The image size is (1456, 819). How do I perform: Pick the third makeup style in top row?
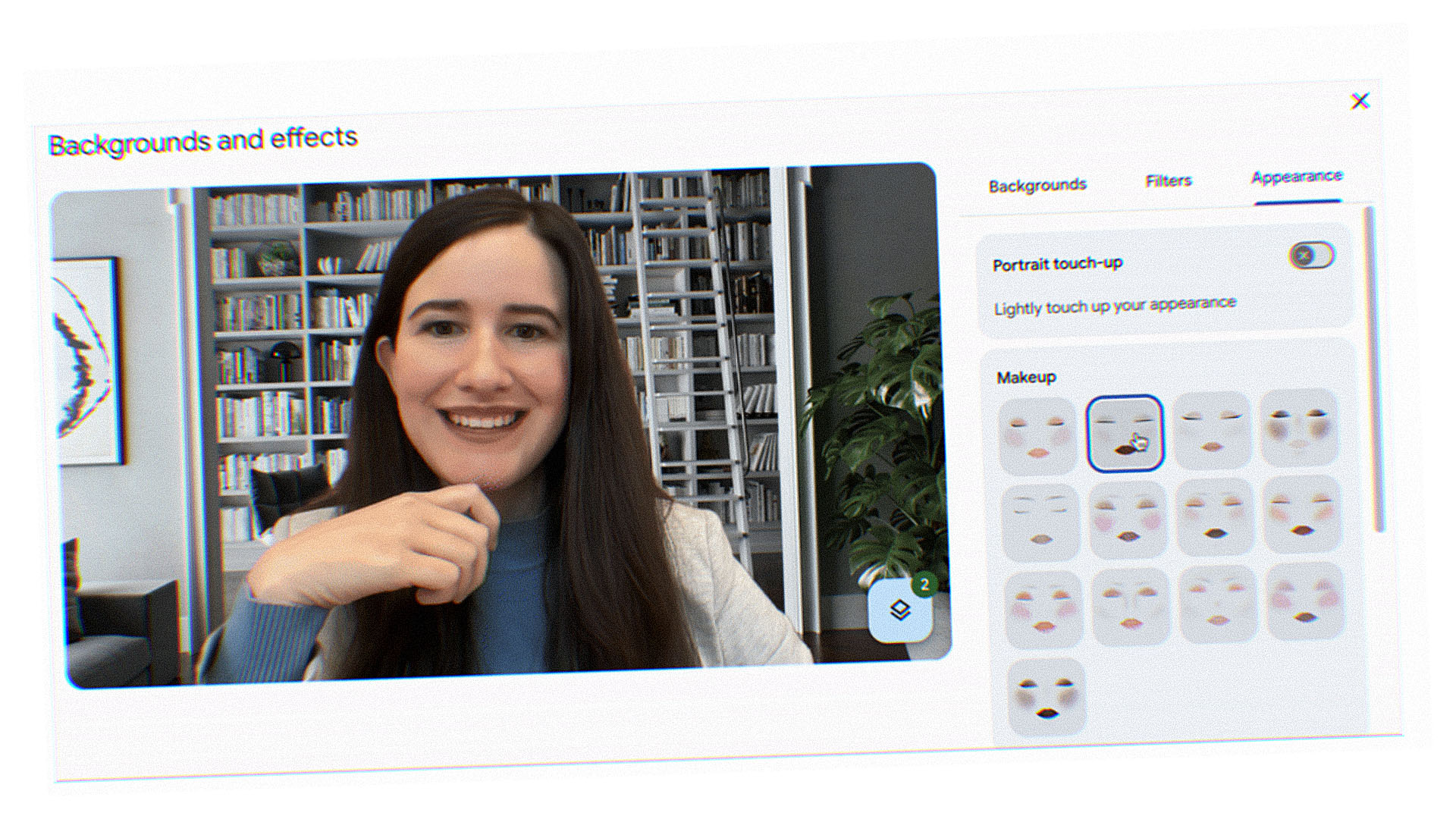point(1212,431)
